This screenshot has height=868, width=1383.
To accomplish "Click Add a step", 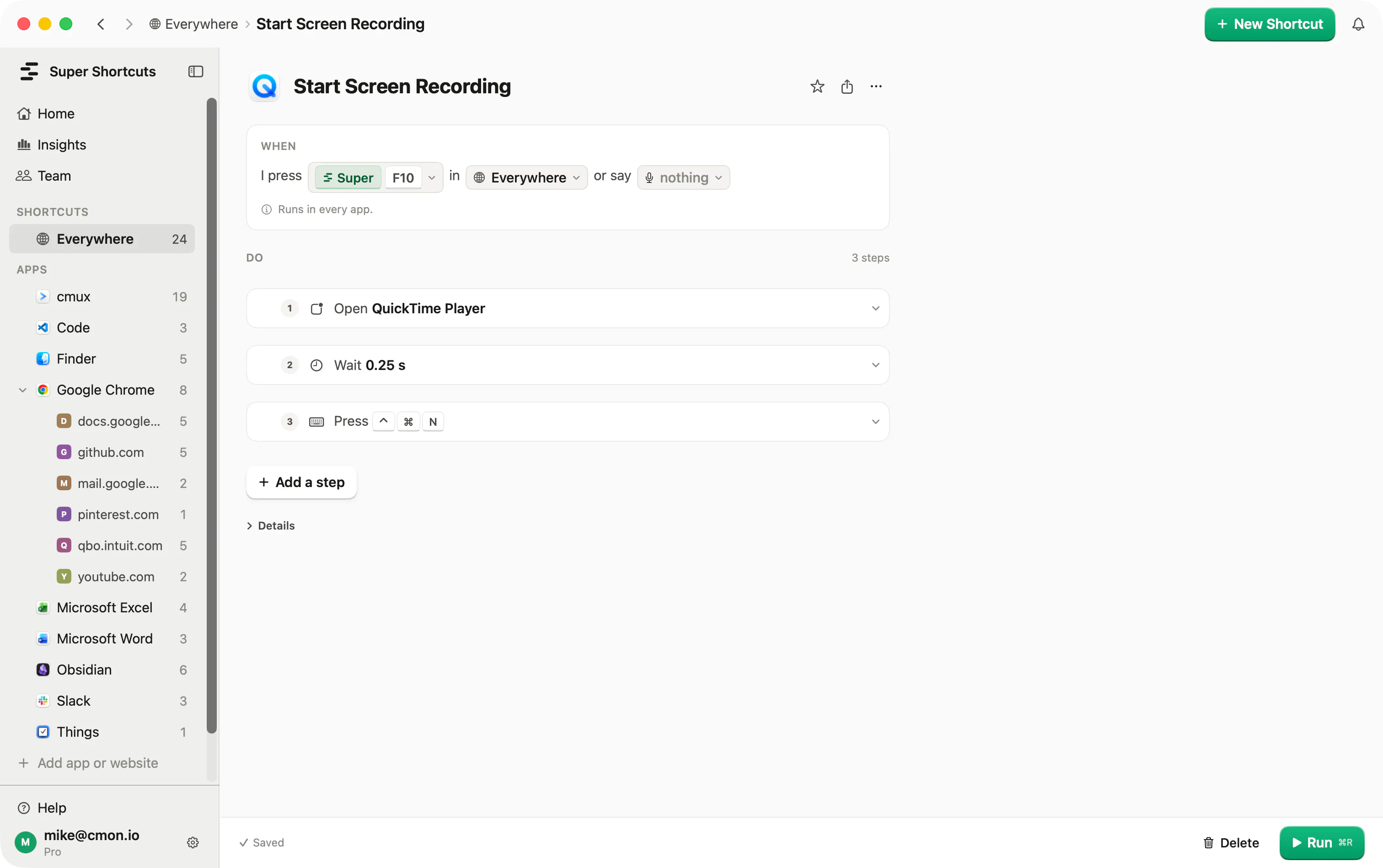I will point(301,482).
